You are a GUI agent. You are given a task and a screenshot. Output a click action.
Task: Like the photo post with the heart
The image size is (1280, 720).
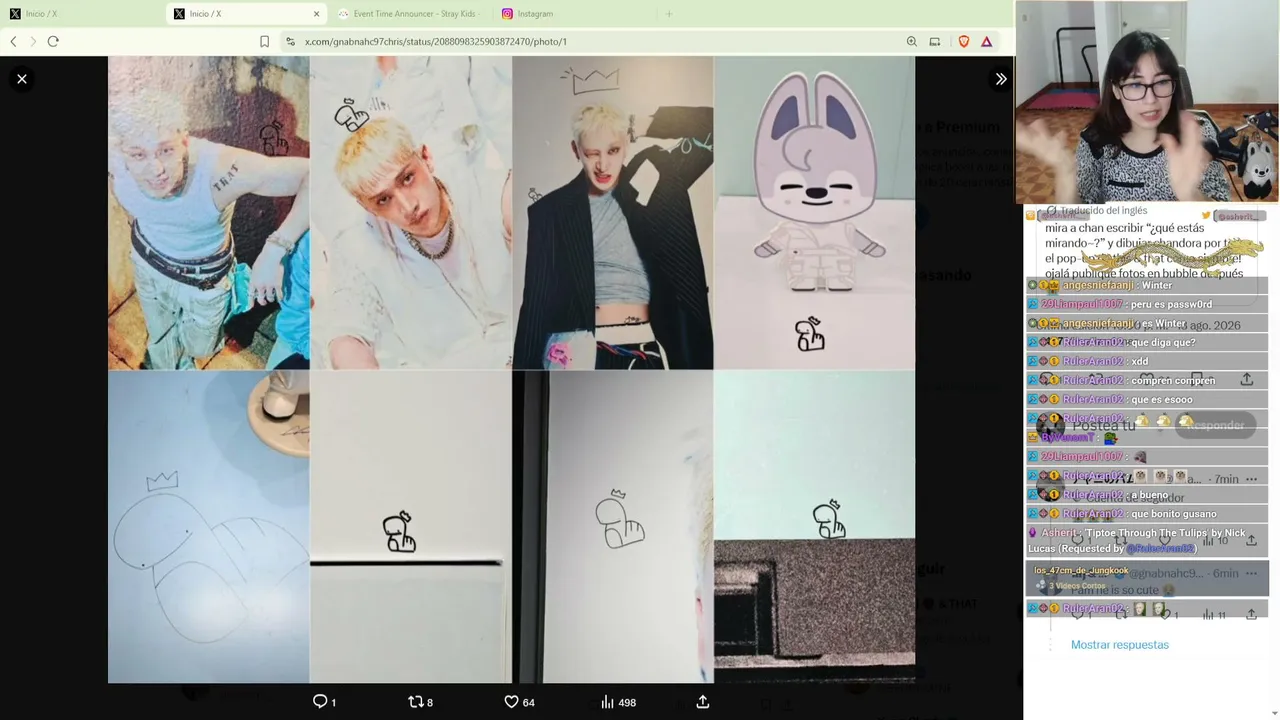(519, 702)
